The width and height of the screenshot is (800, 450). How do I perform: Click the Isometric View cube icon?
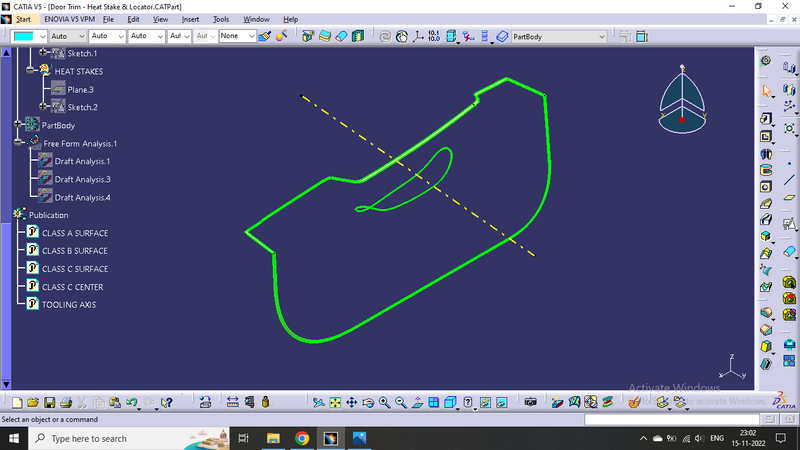(x=450, y=403)
